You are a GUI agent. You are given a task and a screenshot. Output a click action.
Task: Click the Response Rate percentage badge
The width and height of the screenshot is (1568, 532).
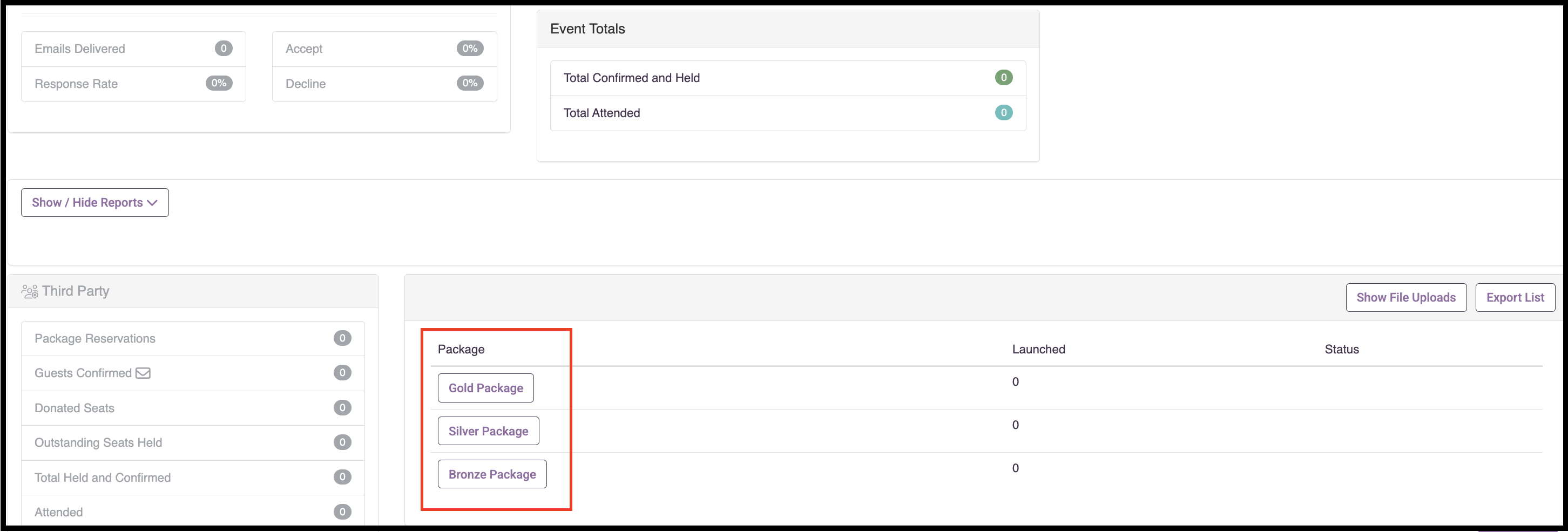click(x=219, y=83)
